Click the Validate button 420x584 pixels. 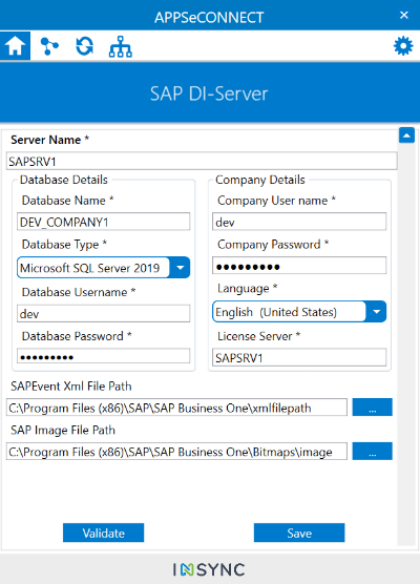point(104,533)
